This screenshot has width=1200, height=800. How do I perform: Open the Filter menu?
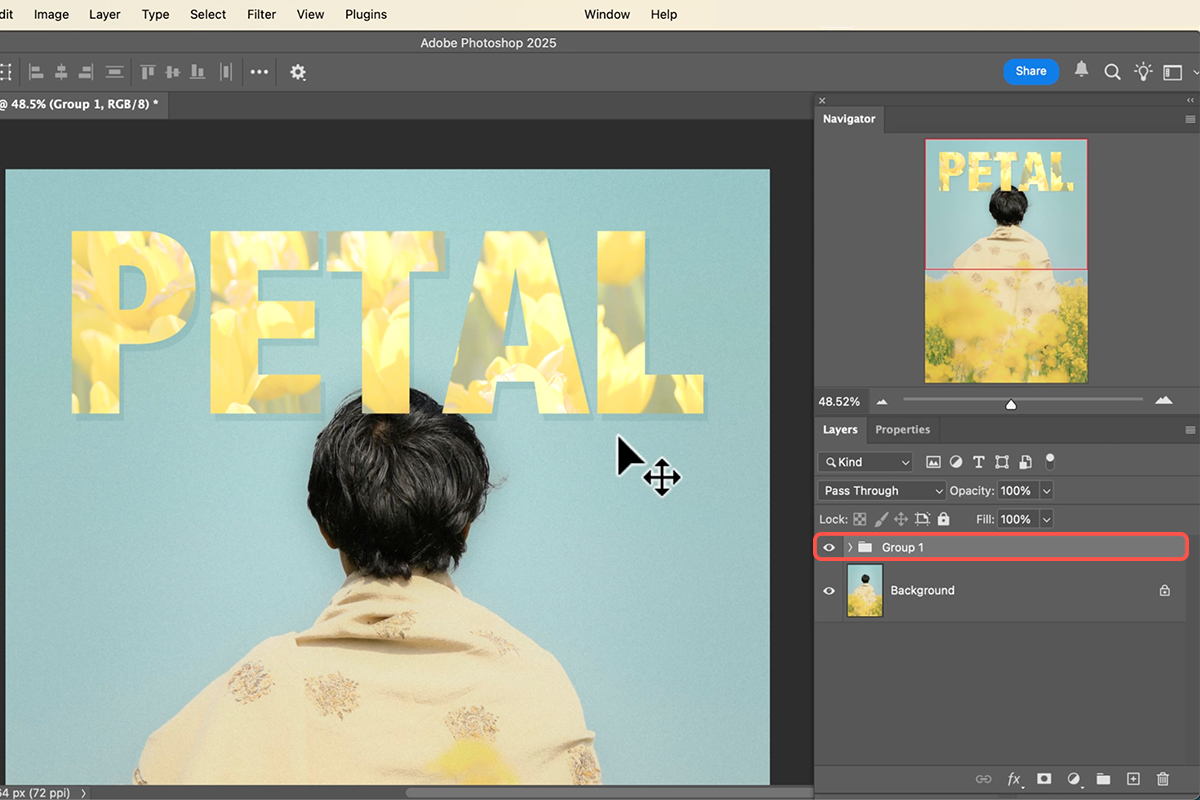[262, 14]
